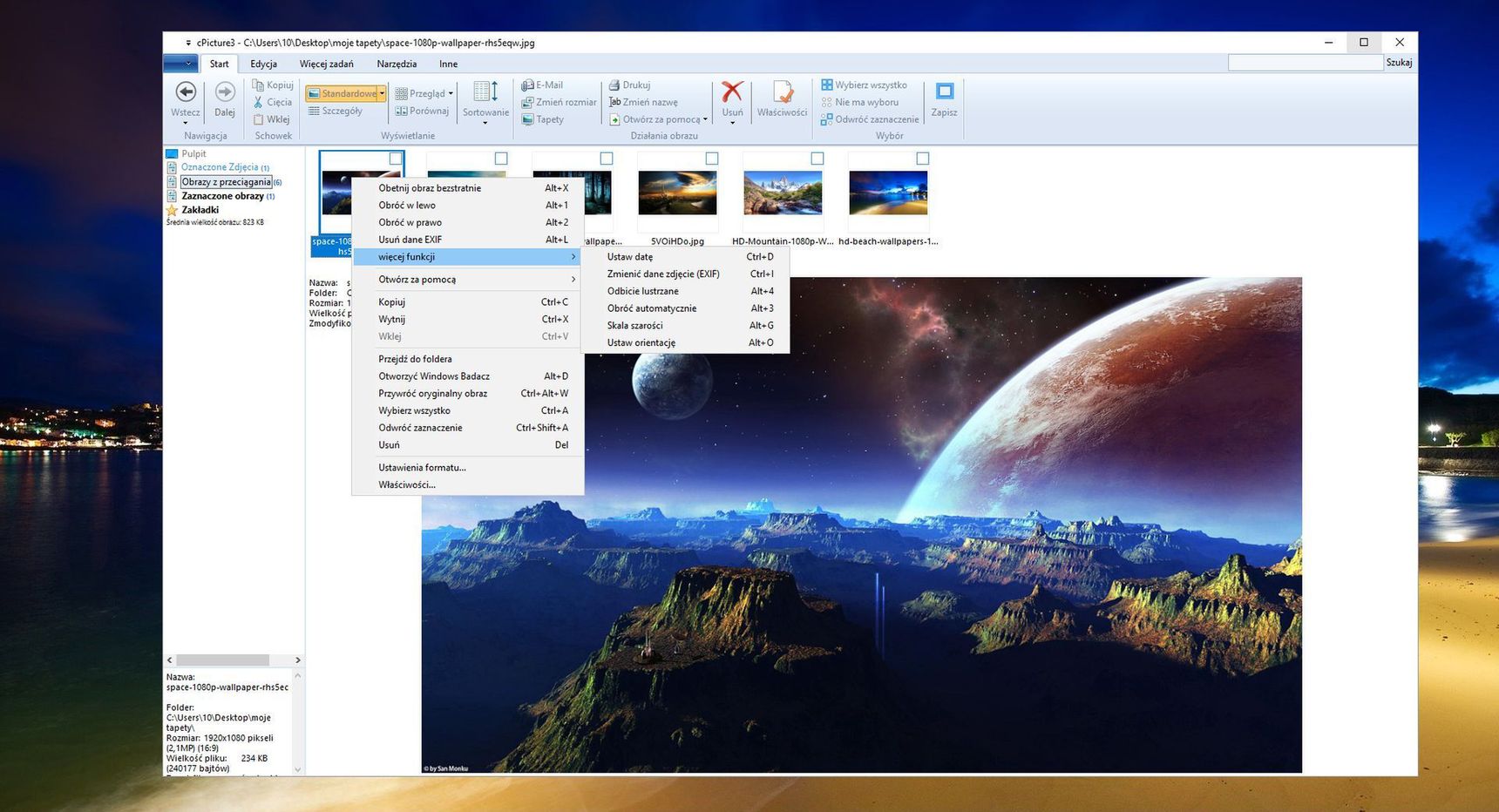Viewport: 1499px width, 812px height.
Task: Click the E-Mail ribbon icon
Action: point(527,85)
